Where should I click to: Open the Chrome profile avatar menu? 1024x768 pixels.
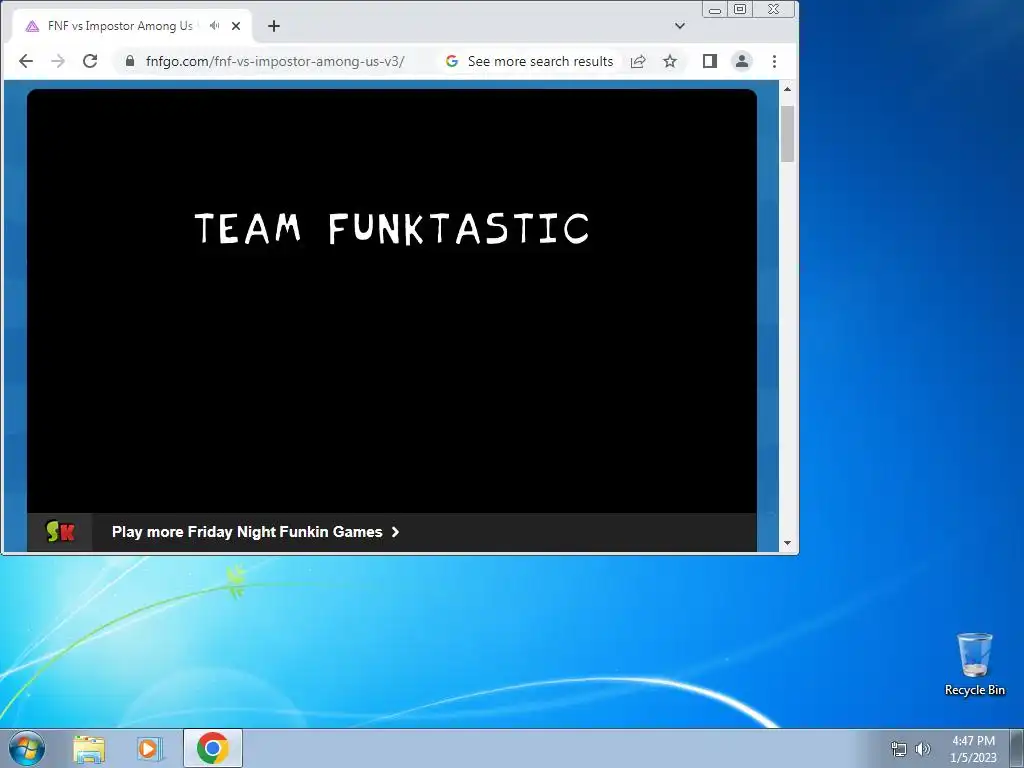(x=742, y=61)
